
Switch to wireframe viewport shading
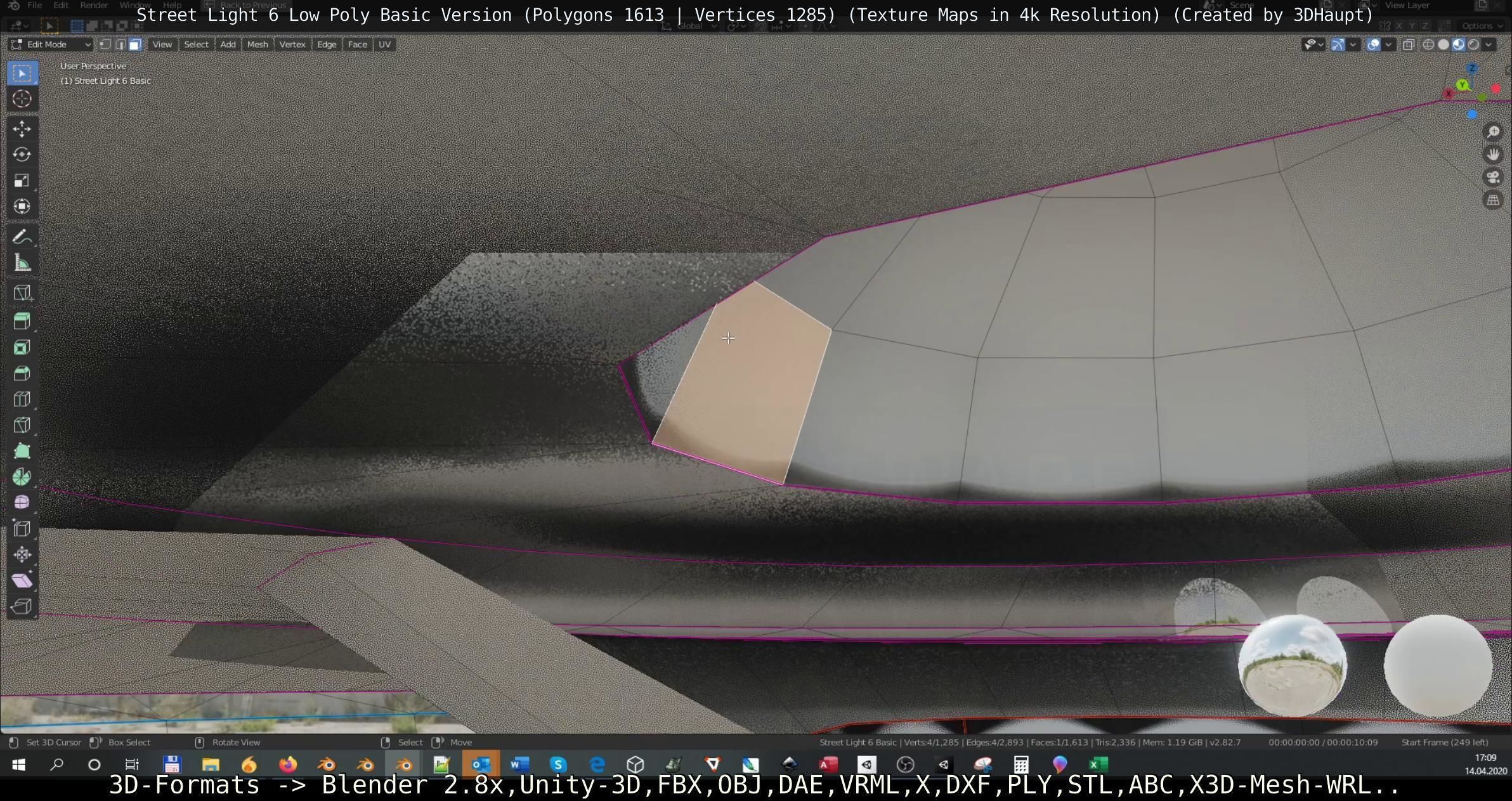click(x=1428, y=44)
